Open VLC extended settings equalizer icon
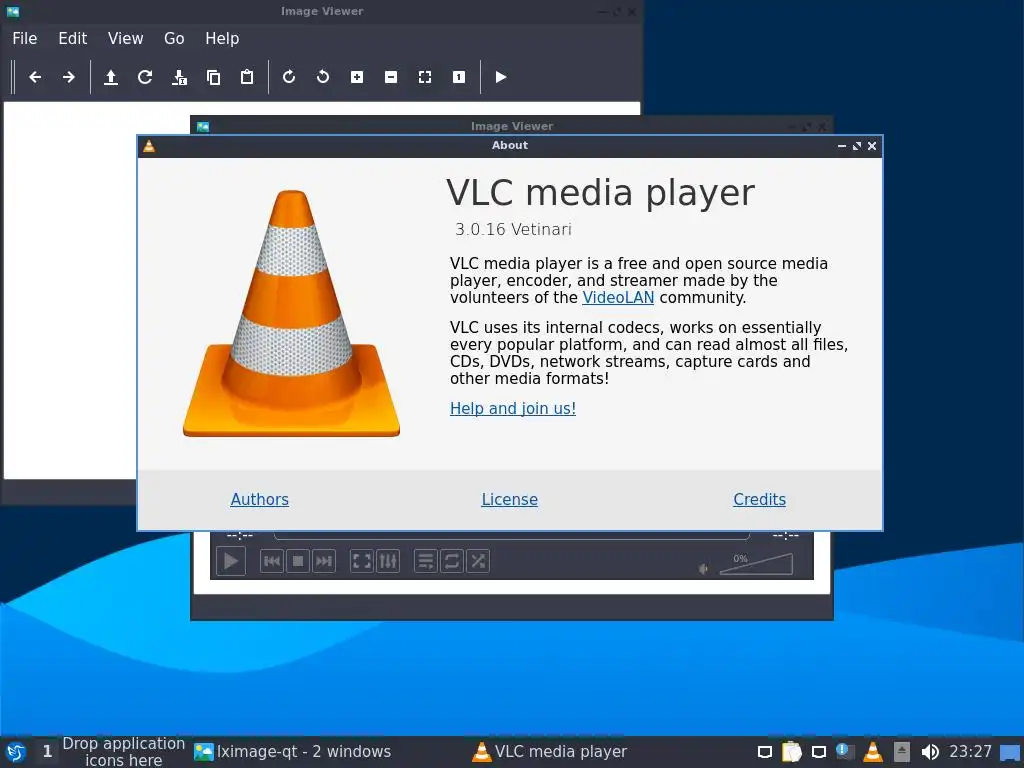 coord(388,561)
